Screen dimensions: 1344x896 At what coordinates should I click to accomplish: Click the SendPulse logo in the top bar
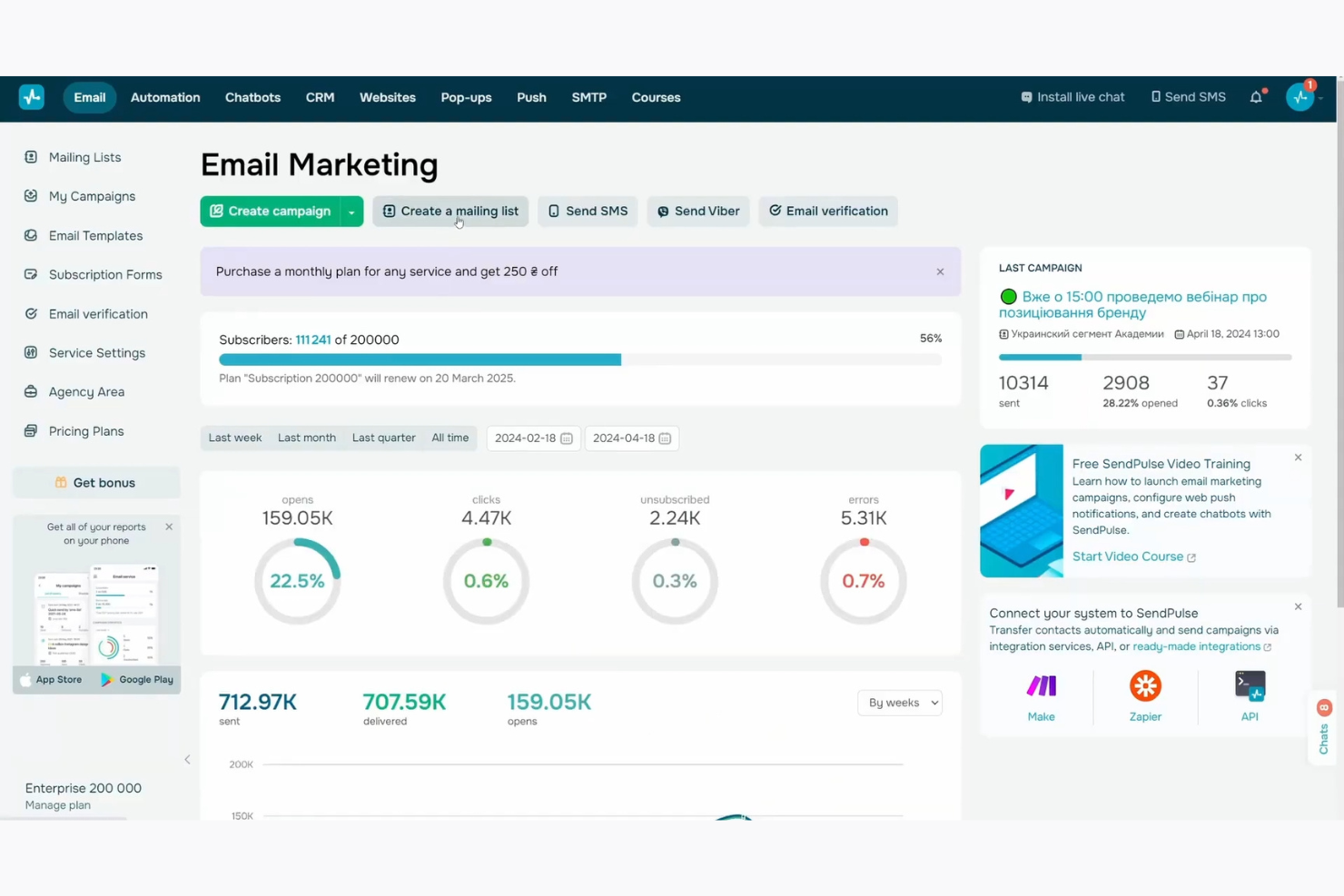click(32, 97)
